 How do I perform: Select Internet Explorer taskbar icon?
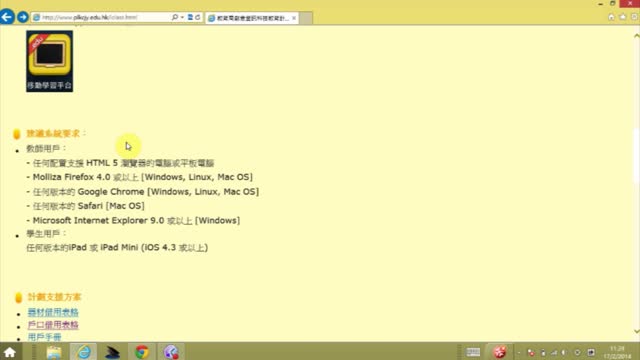pyautogui.click(x=84, y=352)
